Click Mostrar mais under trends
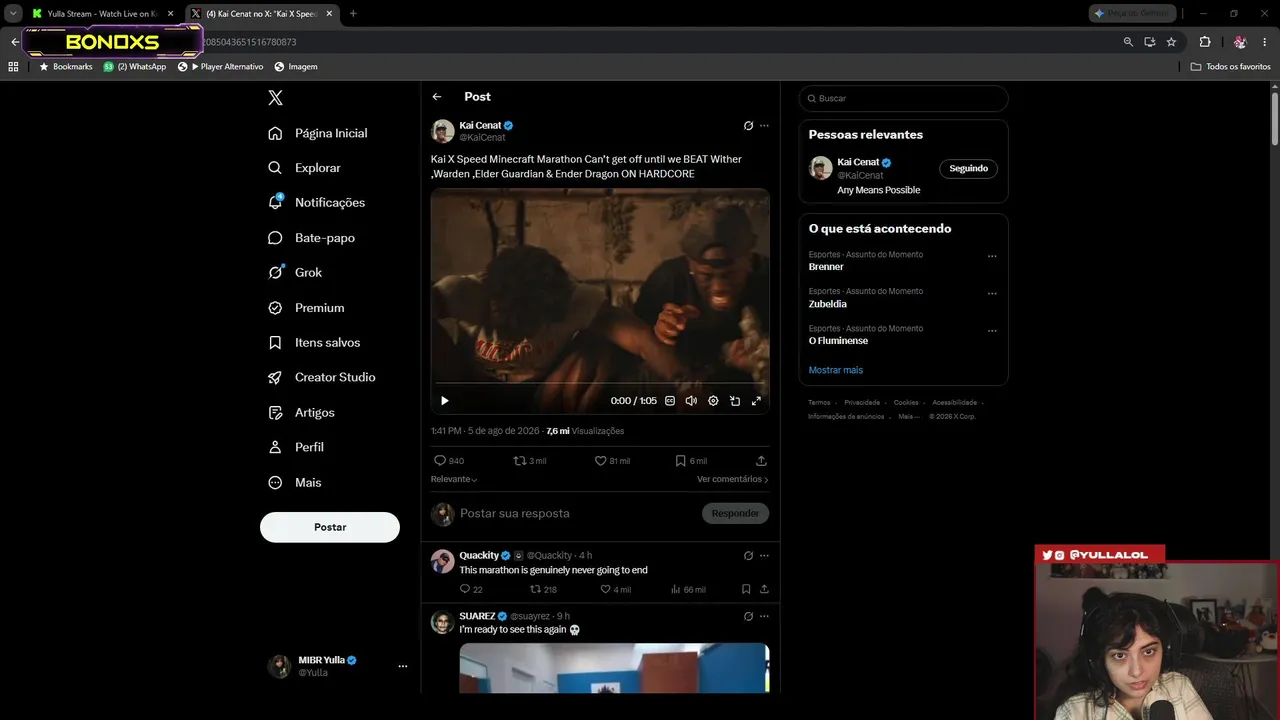Image resolution: width=1280 pixels, height=720 pixels. 836,370
